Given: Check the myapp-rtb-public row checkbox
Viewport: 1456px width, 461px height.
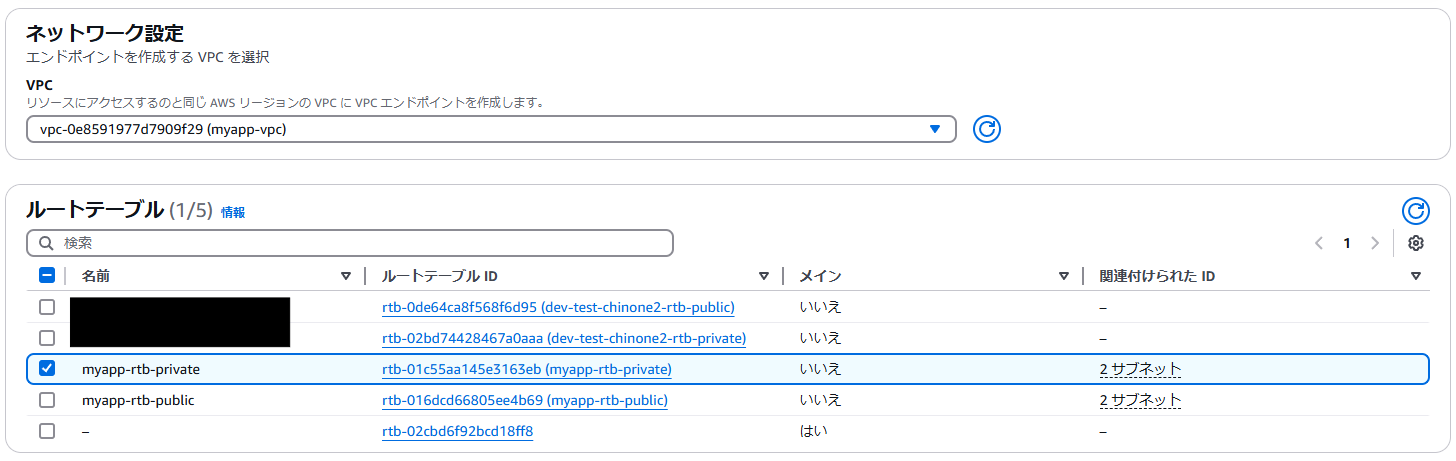Looking at the screenshot, I should [47, 400].
